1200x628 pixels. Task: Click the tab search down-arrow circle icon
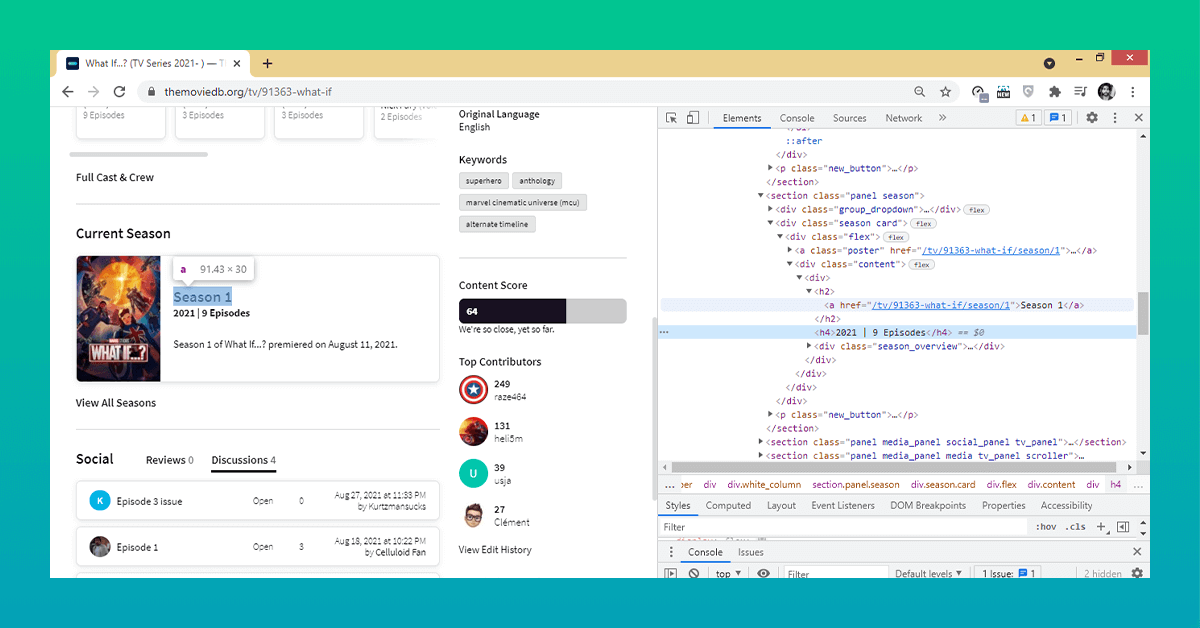[1050, 63]
